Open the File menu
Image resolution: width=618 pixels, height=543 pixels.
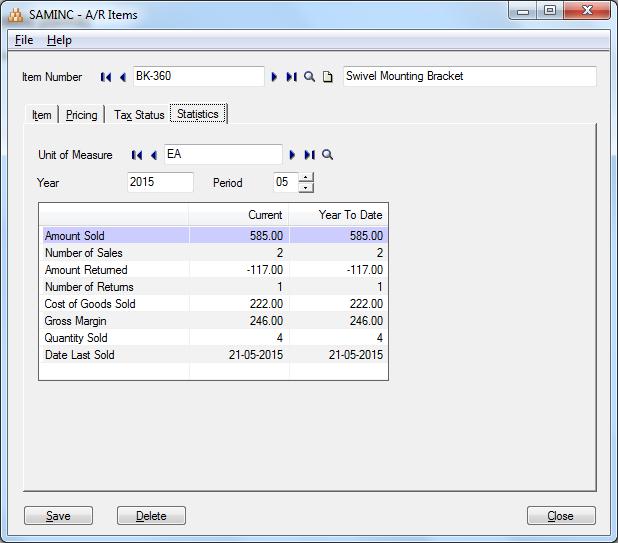24,40
